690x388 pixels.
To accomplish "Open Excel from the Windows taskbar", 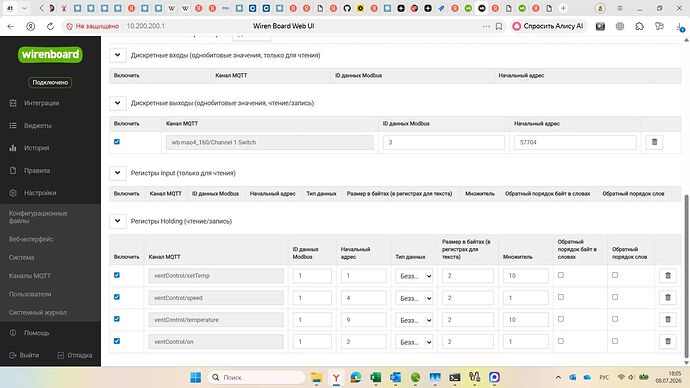I will (375, 377).
